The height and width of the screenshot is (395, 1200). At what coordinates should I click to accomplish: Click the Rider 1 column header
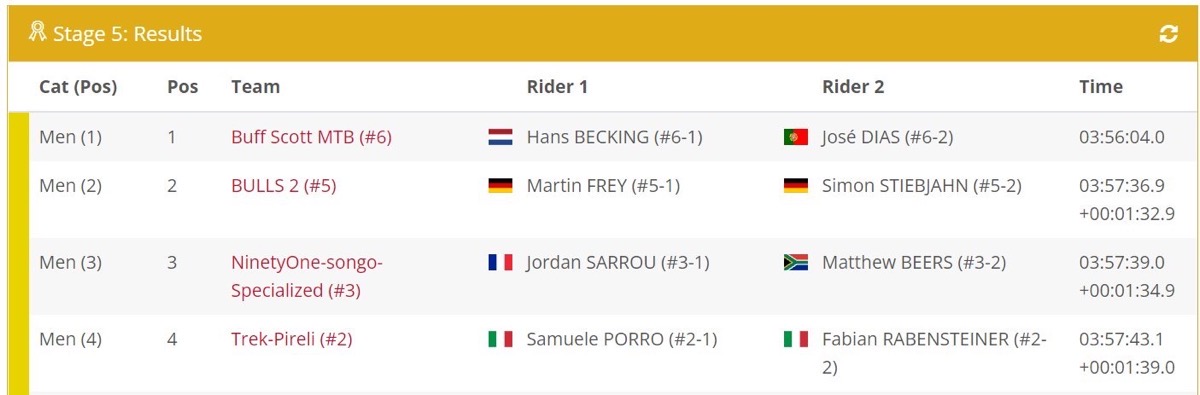(557, 87)
